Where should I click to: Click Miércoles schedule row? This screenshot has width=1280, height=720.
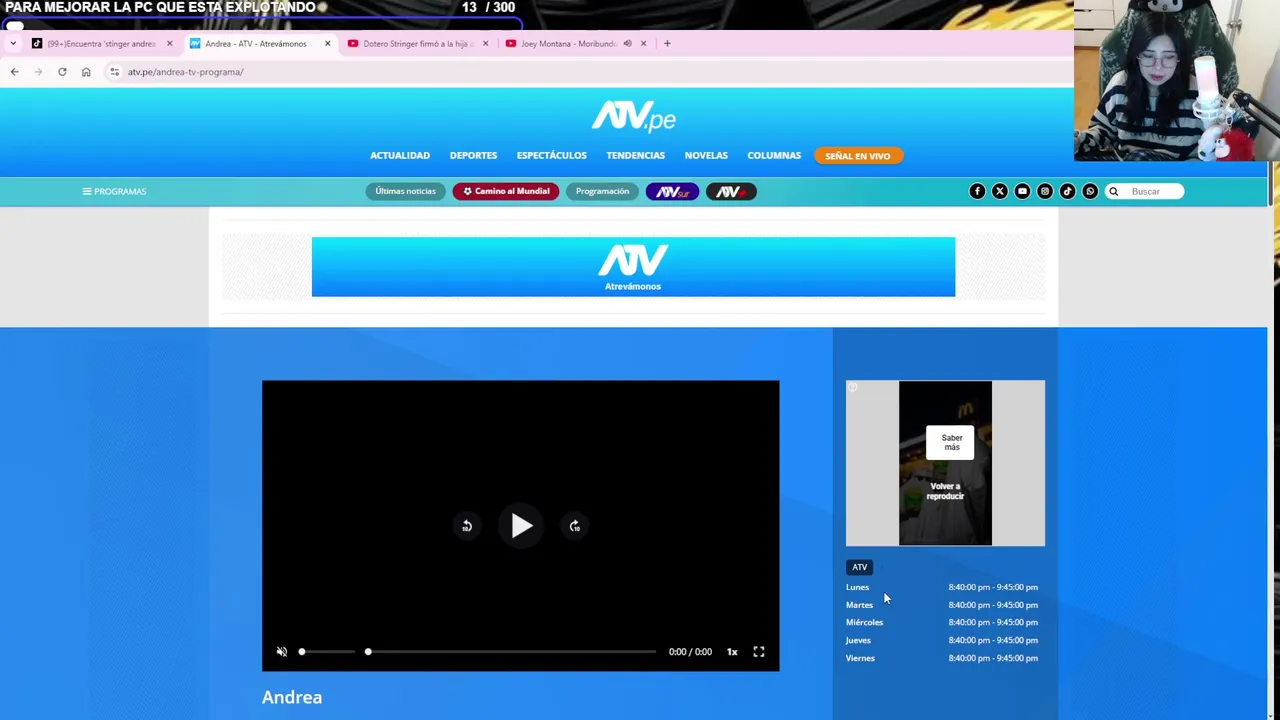[x=942, y=622]
